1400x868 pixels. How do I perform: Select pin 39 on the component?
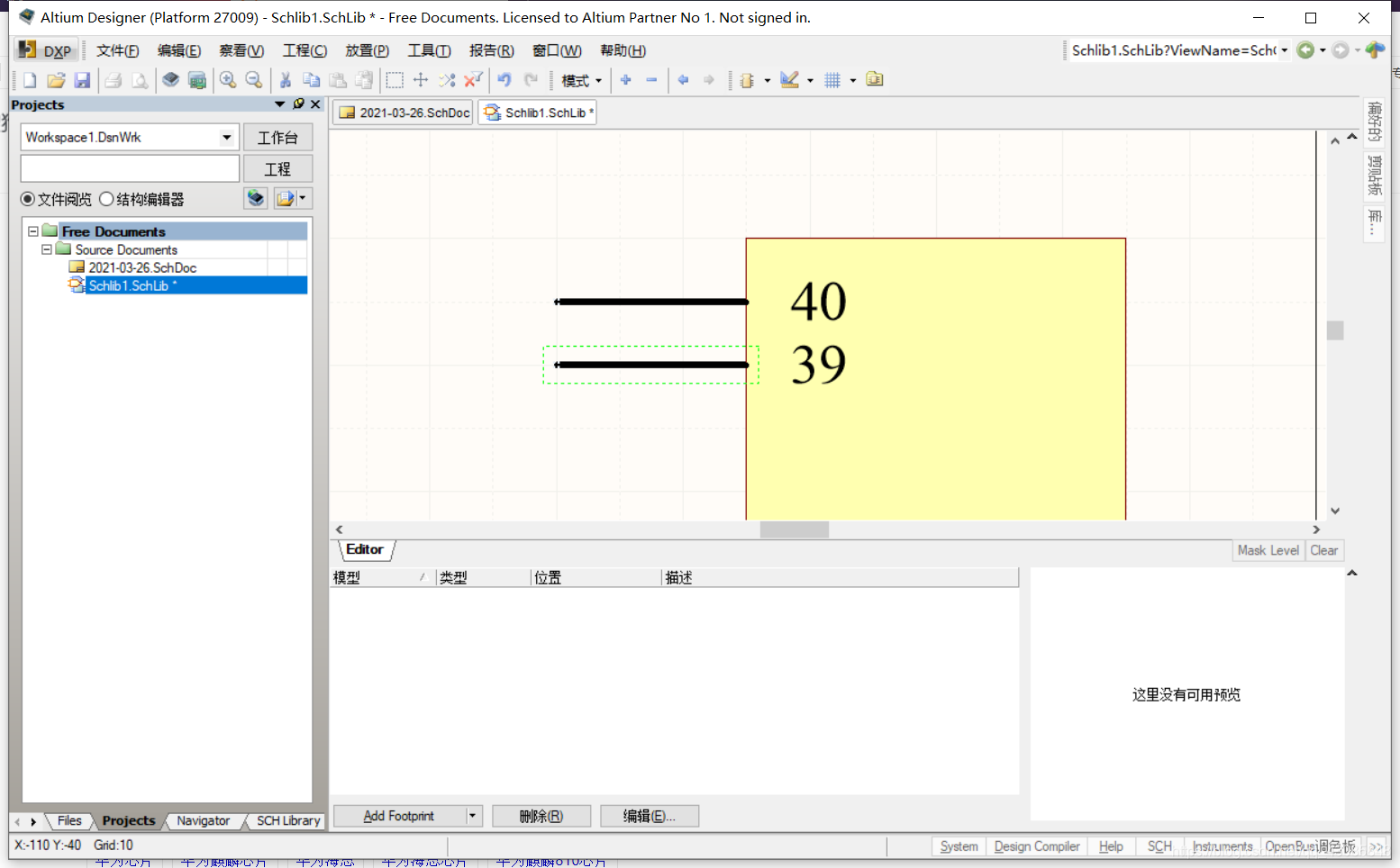650,365
